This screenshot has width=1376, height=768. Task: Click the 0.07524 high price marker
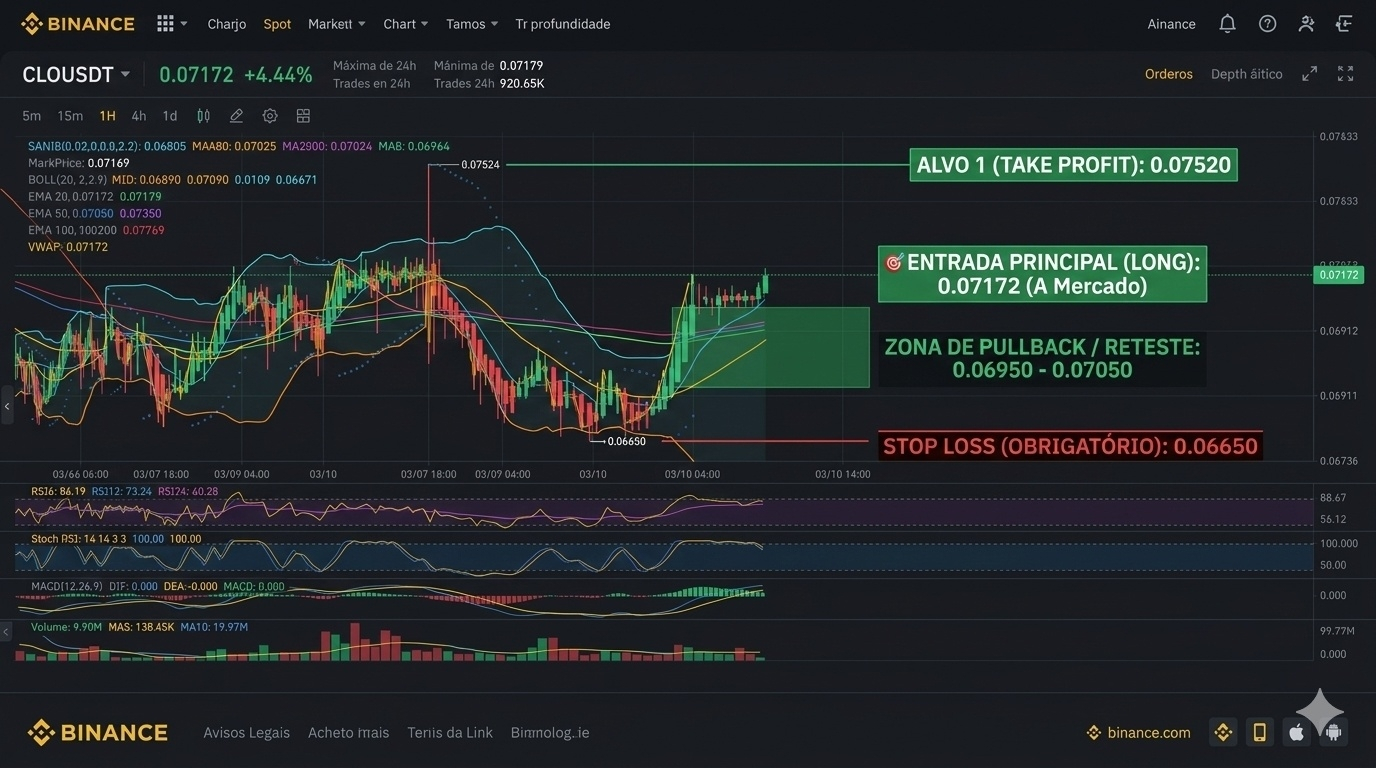click(480, 165)
